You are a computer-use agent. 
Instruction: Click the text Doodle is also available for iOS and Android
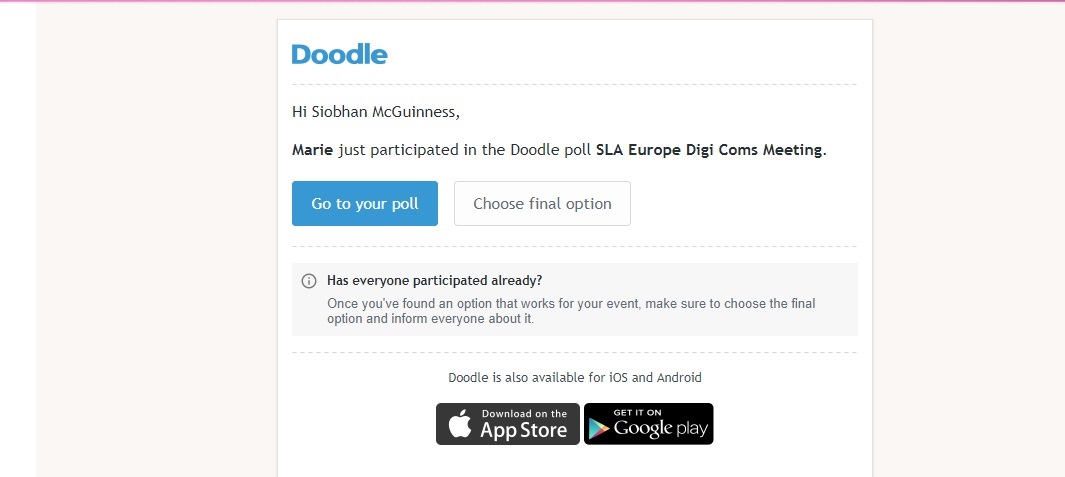point(575,378)
